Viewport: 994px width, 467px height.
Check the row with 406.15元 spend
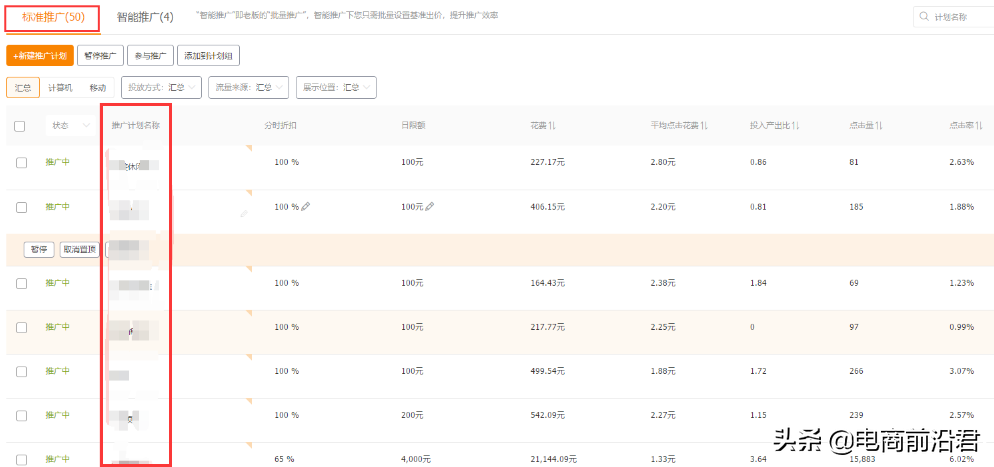click(x=22, y=207)
